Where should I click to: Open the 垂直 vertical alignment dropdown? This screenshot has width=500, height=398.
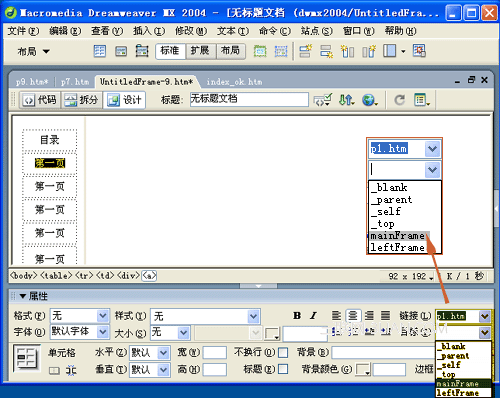click(x=163, y=369)
